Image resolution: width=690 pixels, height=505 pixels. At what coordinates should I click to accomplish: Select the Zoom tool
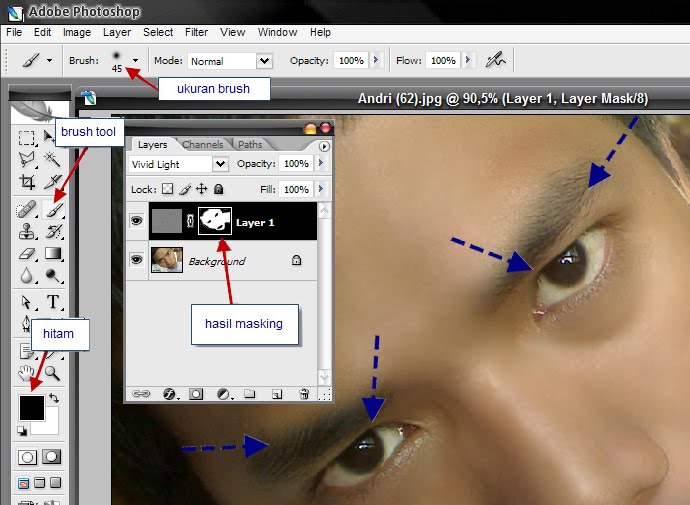[53, 373]
